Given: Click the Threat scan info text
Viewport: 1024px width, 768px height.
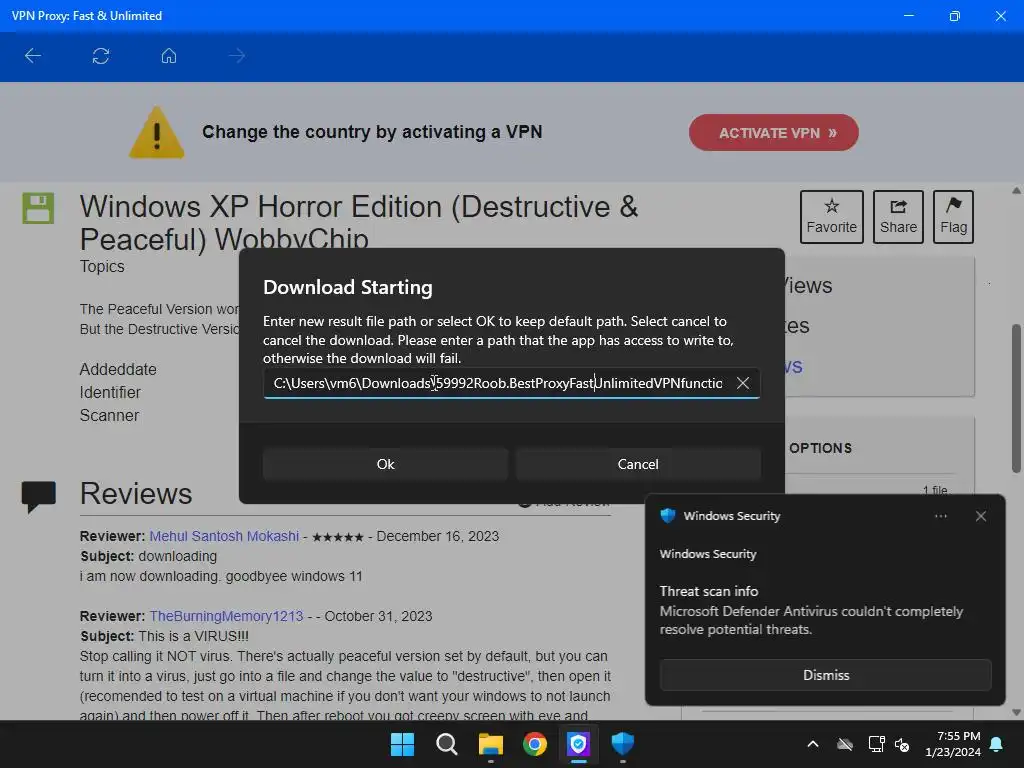Looking at the screenshot, I should coord(709,591).
